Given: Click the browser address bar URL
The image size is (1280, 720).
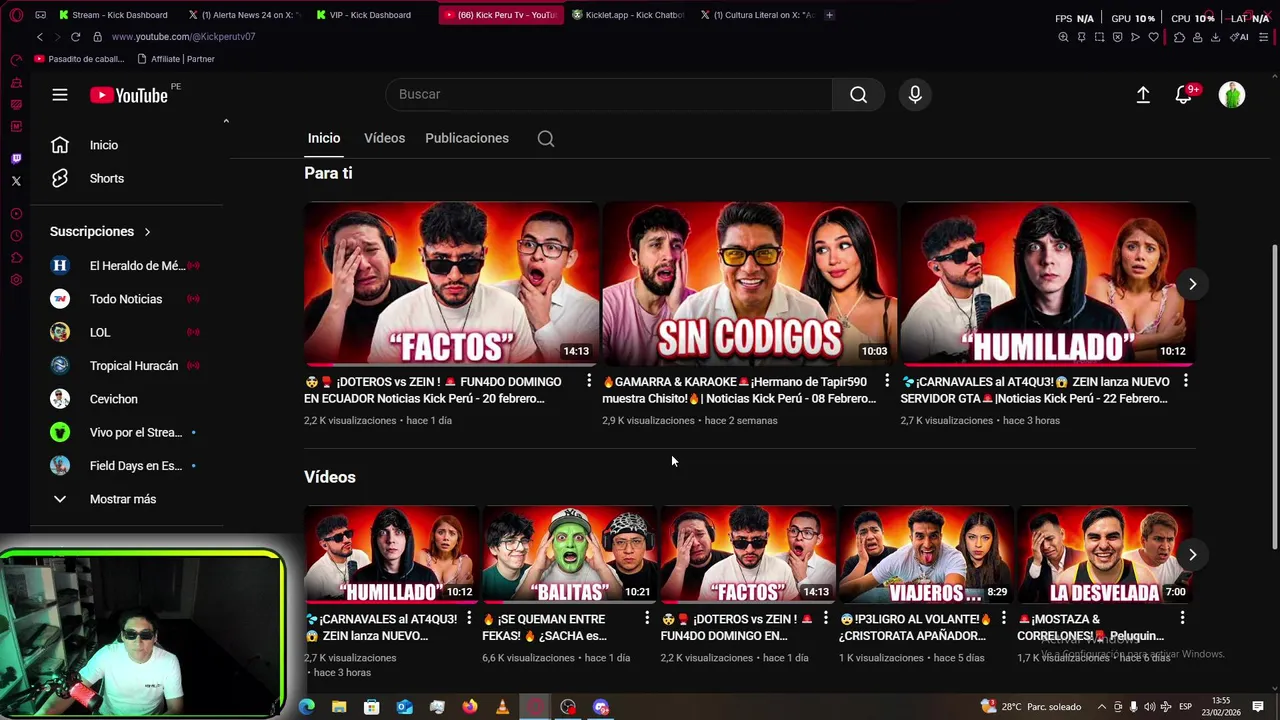Looking at the screenshot, I should pos(183,37).
